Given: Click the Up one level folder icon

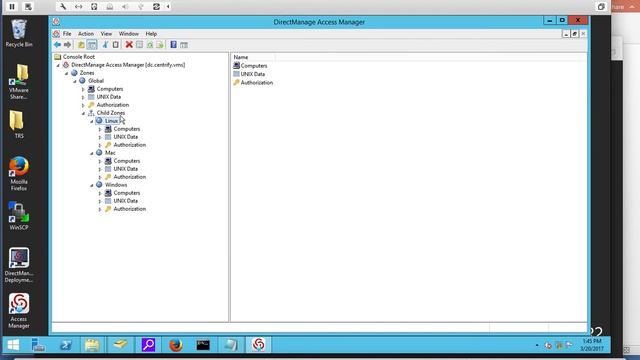Looking at the screenshot, I should 81,45.
